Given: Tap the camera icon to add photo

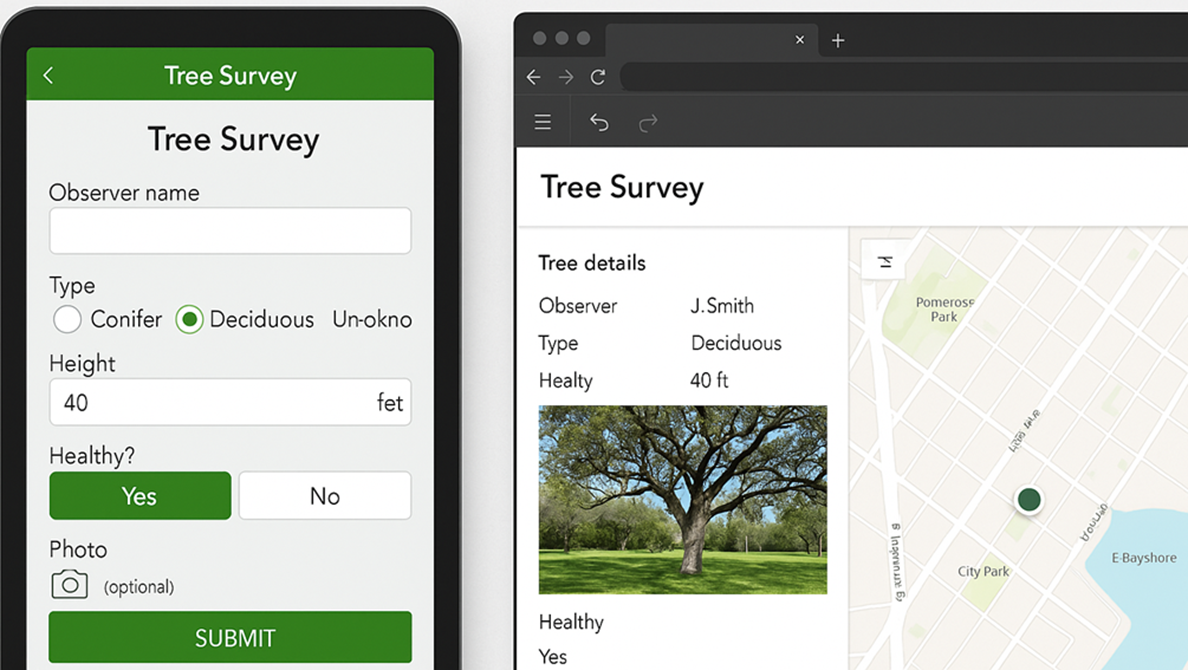Looking at the screenshot, I should pos(69,585).
